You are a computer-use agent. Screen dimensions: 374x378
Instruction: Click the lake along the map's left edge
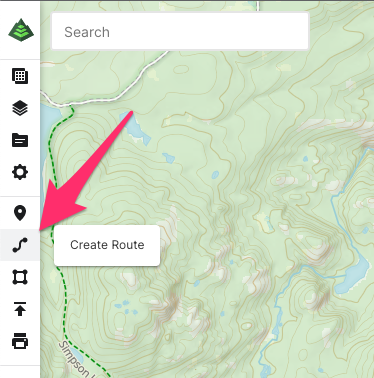coord(50,122)
